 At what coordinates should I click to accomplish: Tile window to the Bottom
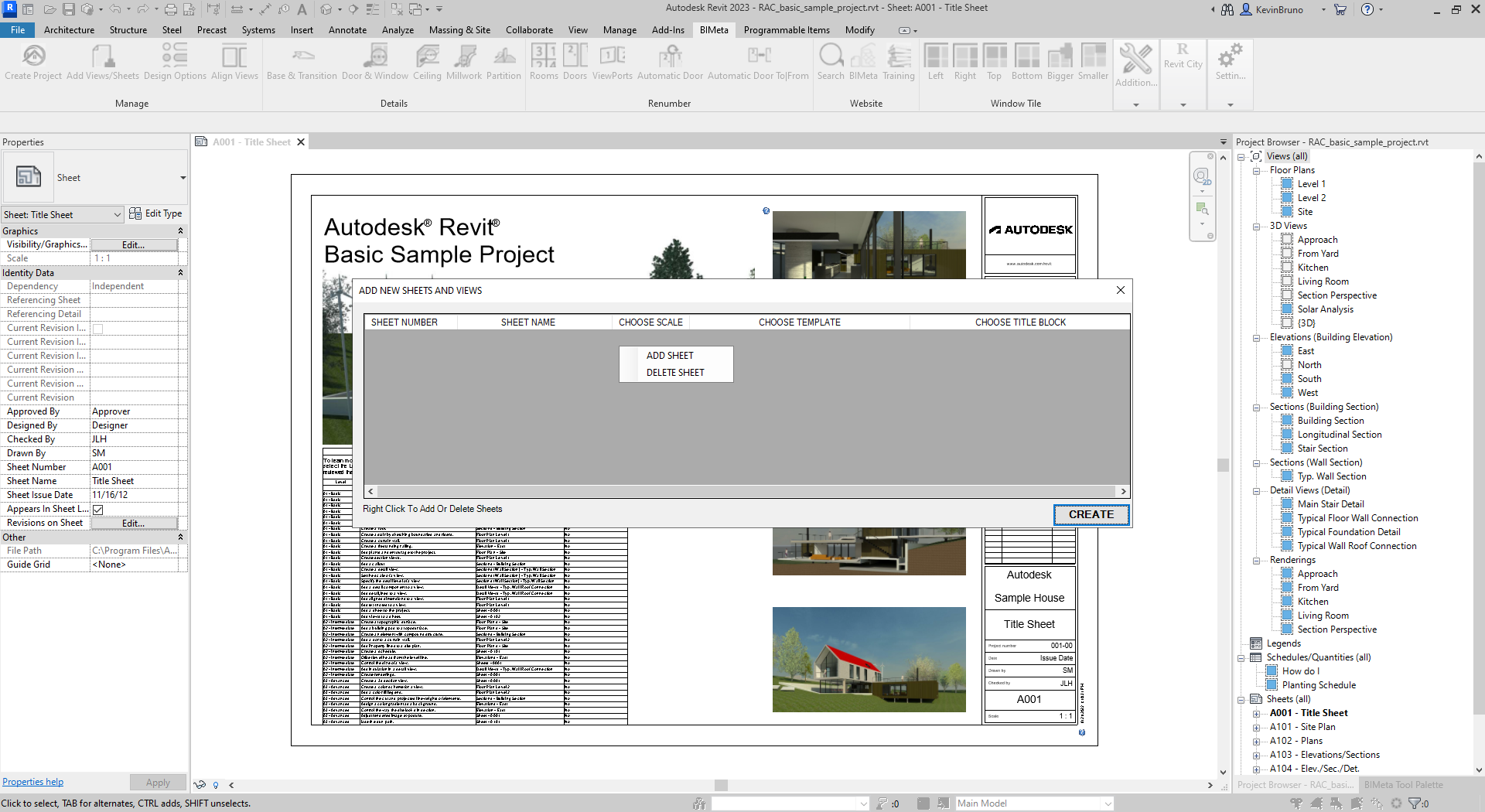pos(1027,62)
